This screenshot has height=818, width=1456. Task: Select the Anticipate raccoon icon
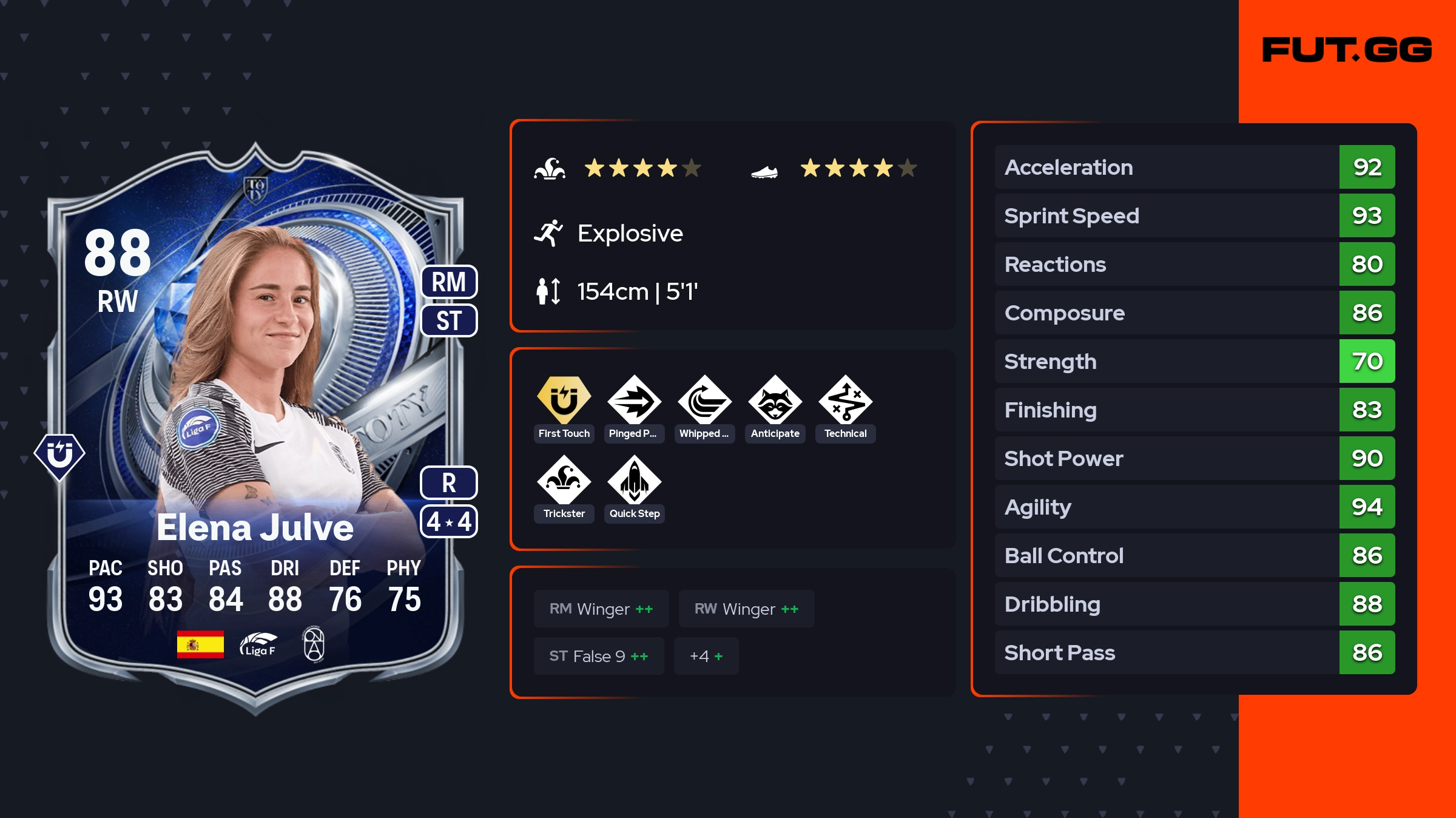[775, 400]
